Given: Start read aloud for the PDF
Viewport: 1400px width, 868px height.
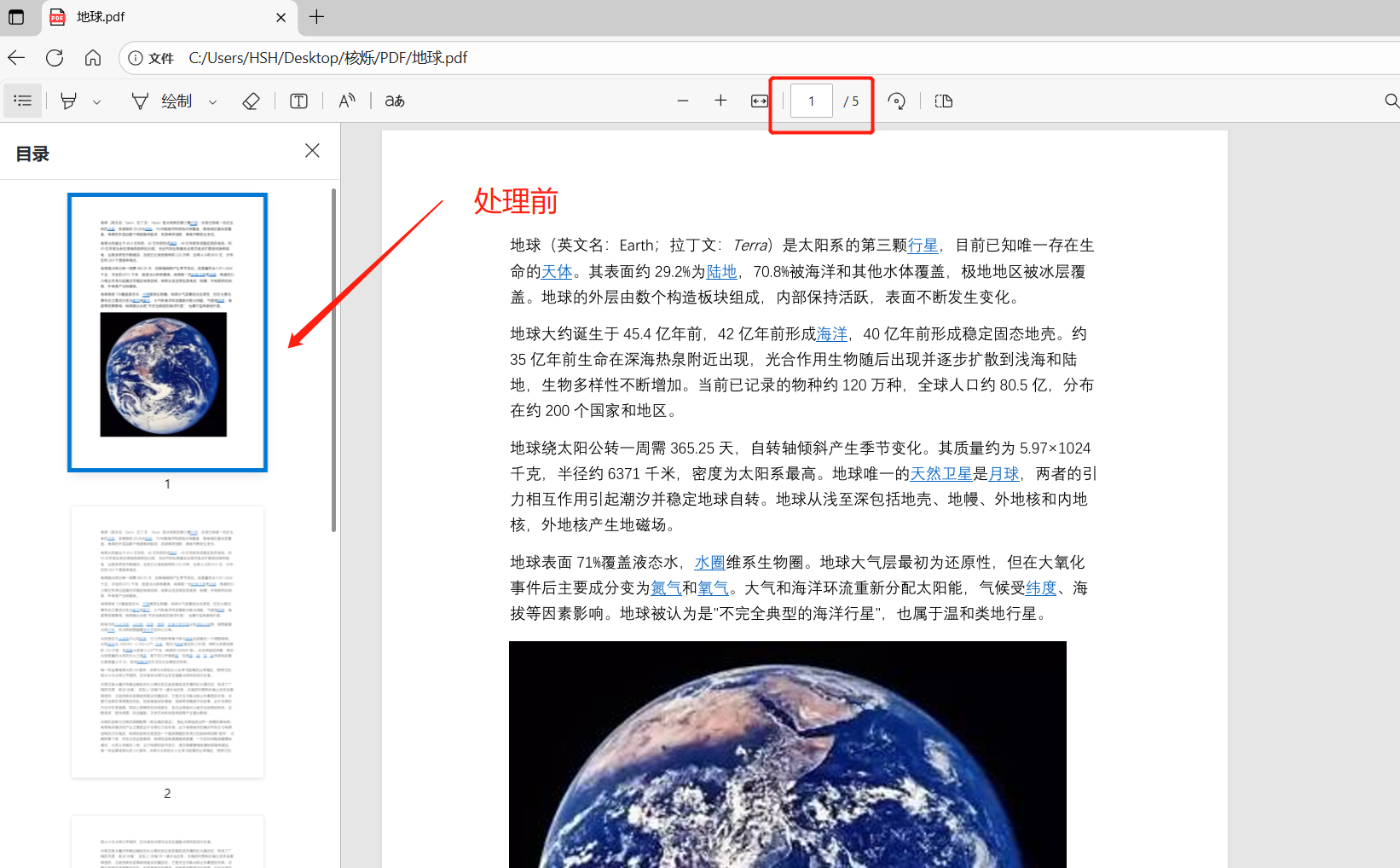Looking at the screenshot, I should coord(347,100).
